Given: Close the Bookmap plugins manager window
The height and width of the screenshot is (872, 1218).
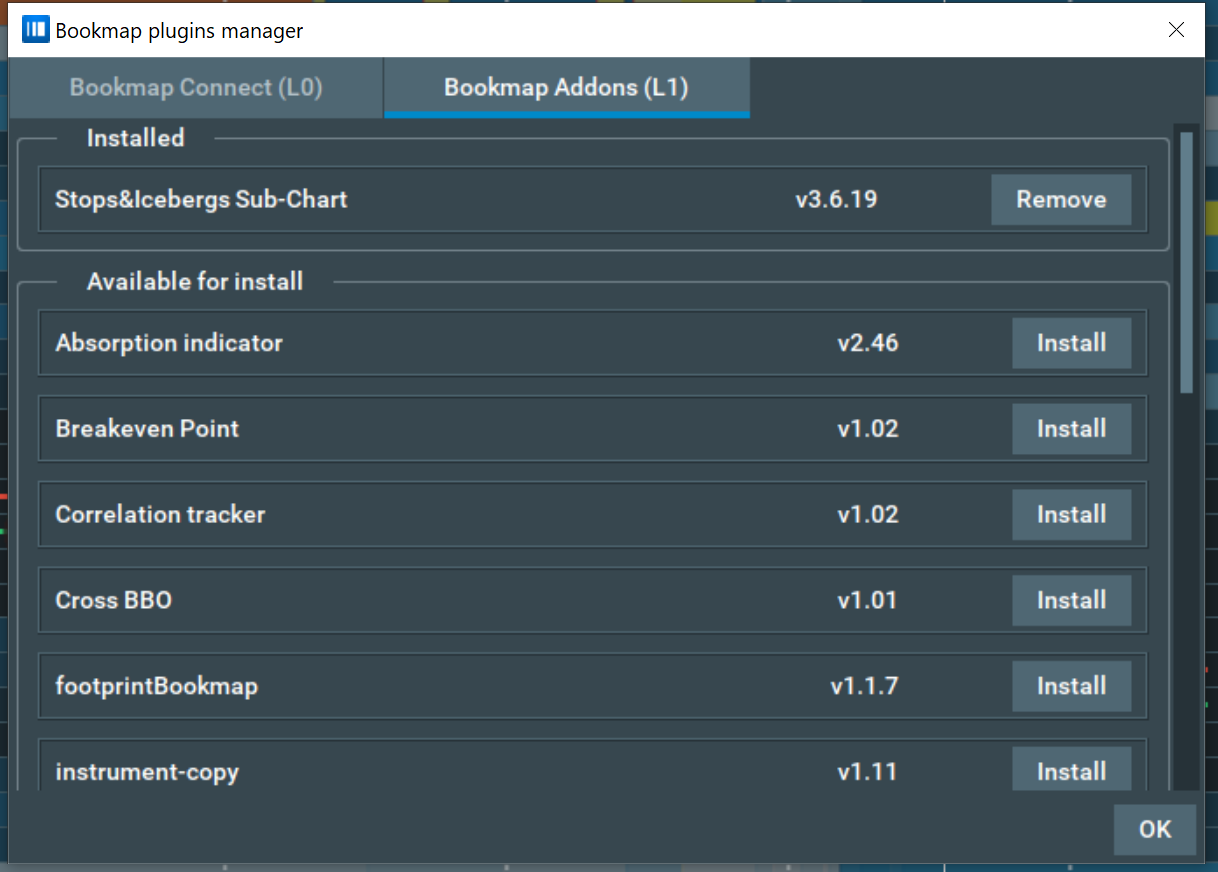Looking at the screenshot, I should (1177, 30).
